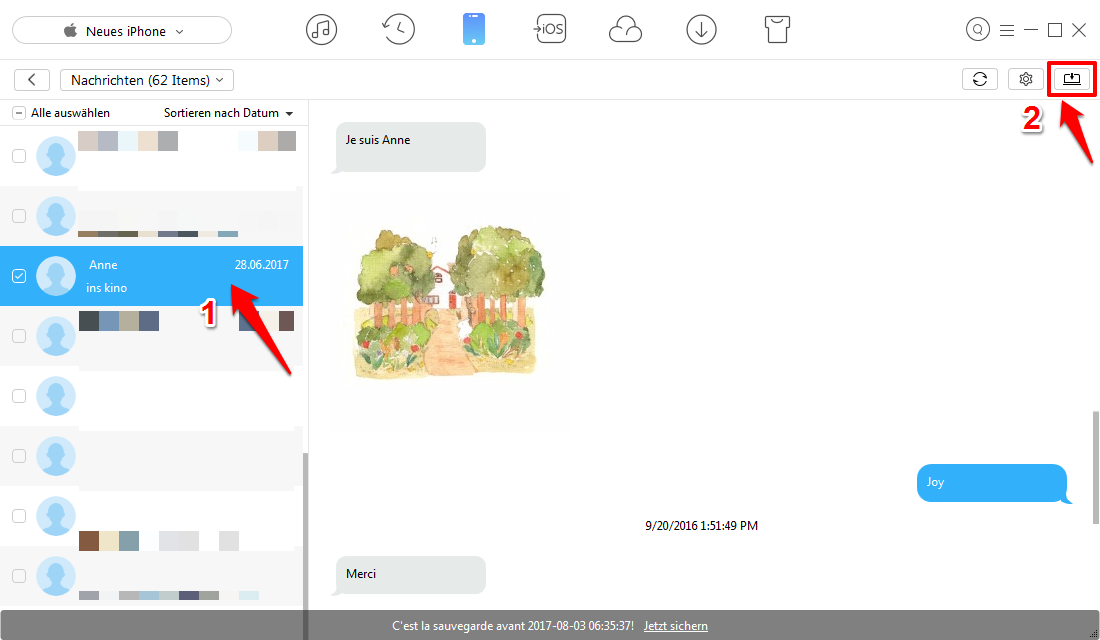Click the message pane scrollbar
This screenshot has width=1100, height=640.
[1096, 467]
